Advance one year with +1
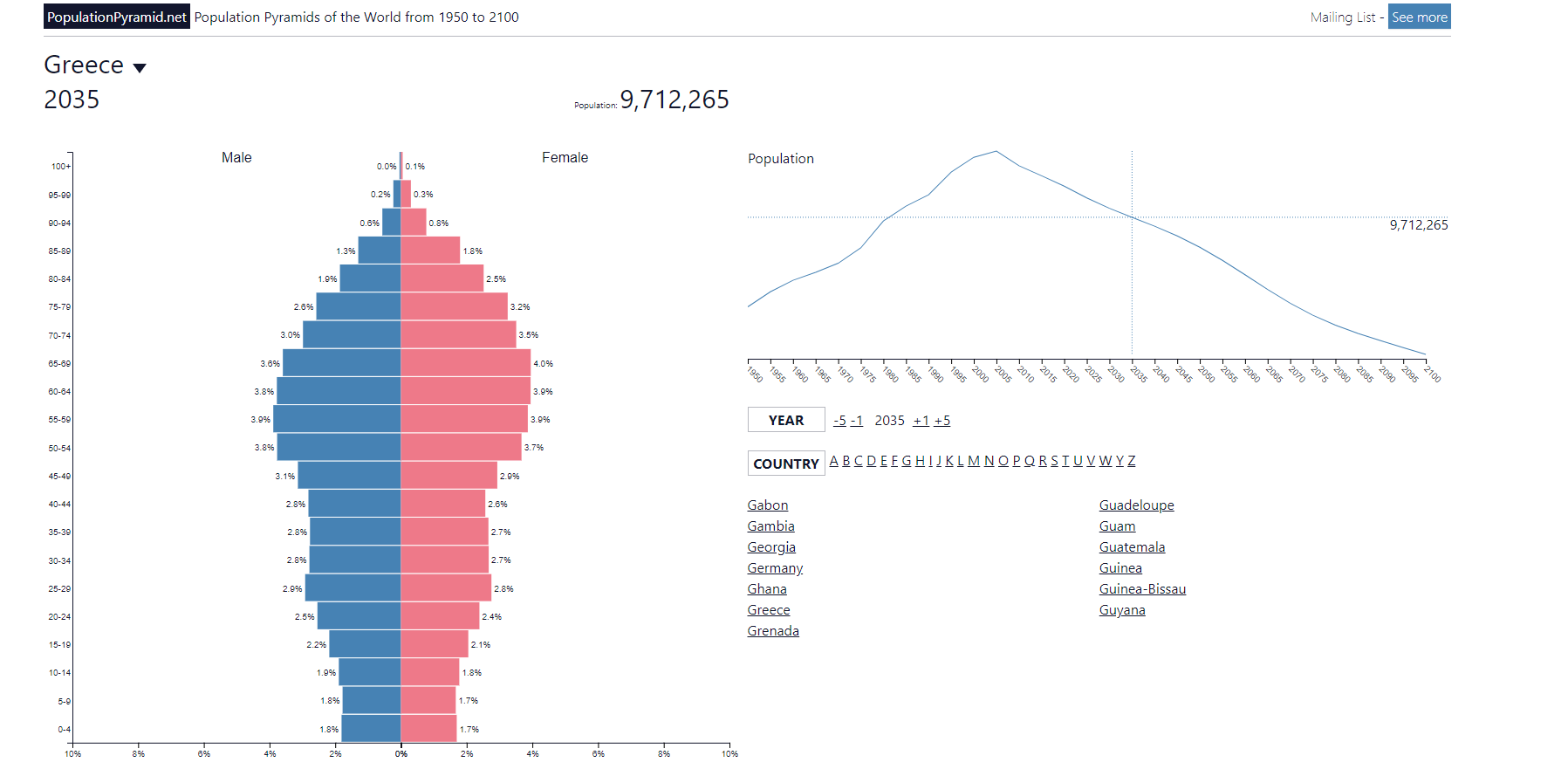Viewport: 1568px width, 783px height. pos(921,421)
